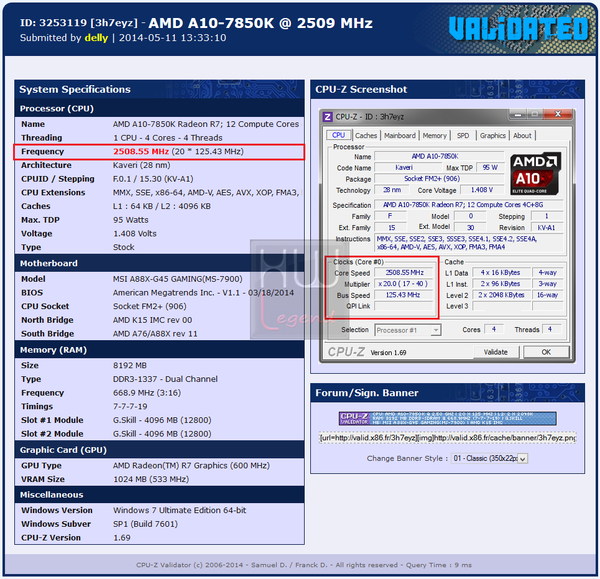Viewport: 600px width, 579px height.
Task: Open the Mainboard tab
Action: 399,135
